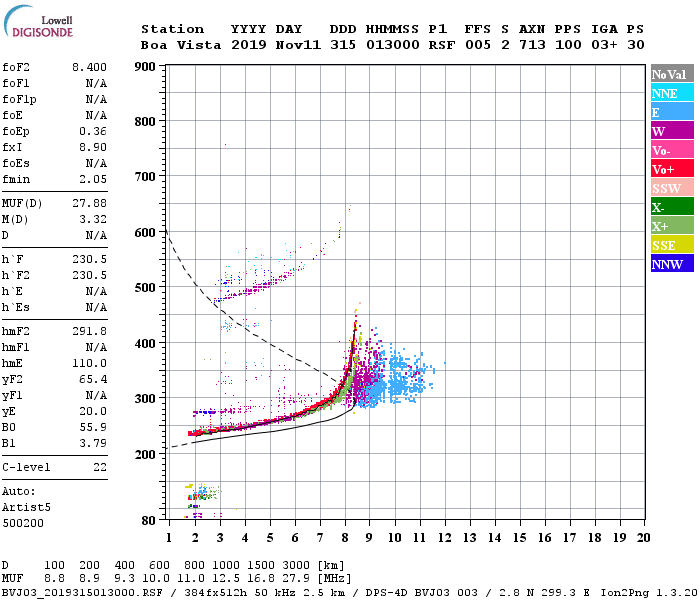Select the X+ light green legend swatch
Viewport: 700px width, 600px height.
(x=672, y=225)
